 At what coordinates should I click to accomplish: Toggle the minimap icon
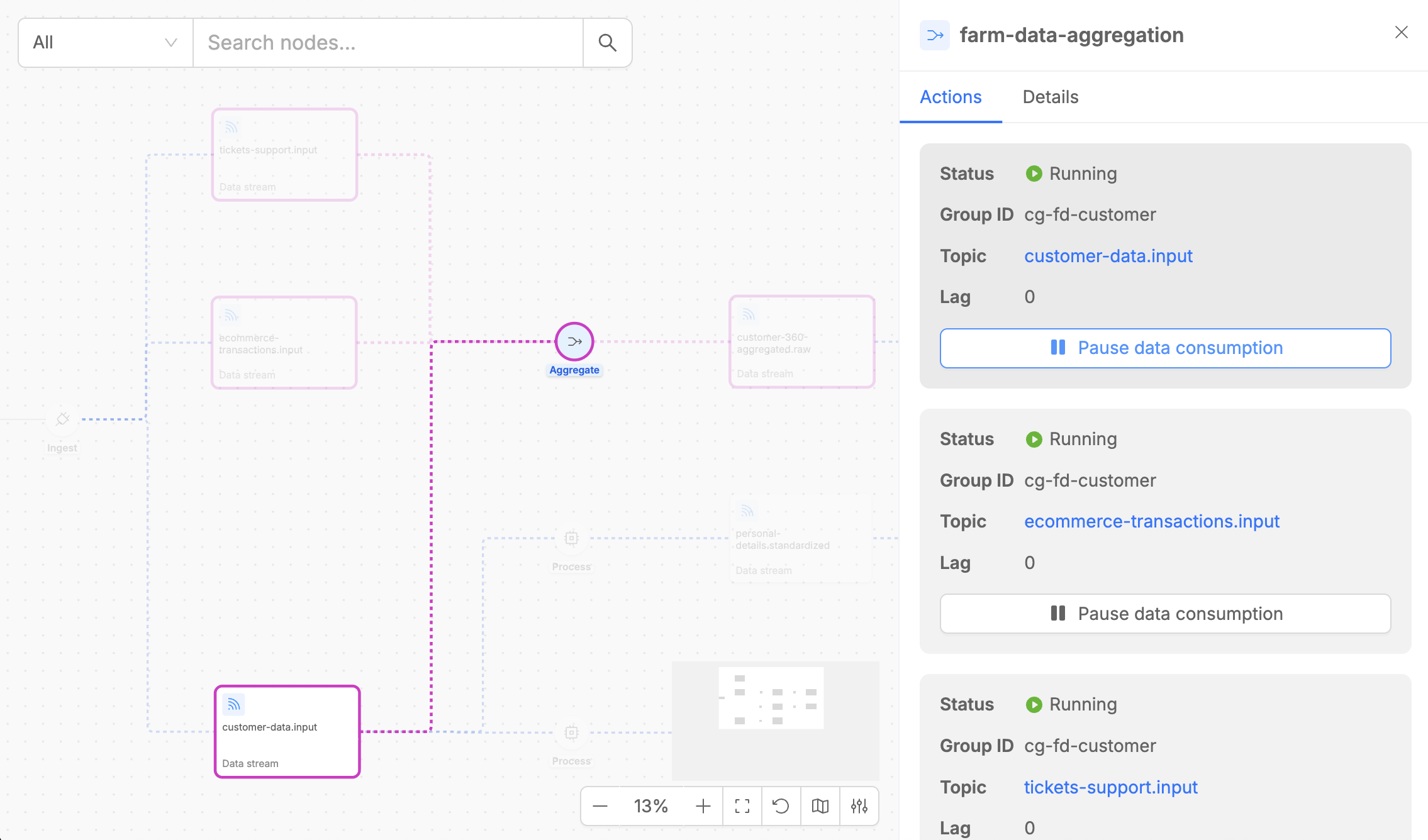[820, 806]
